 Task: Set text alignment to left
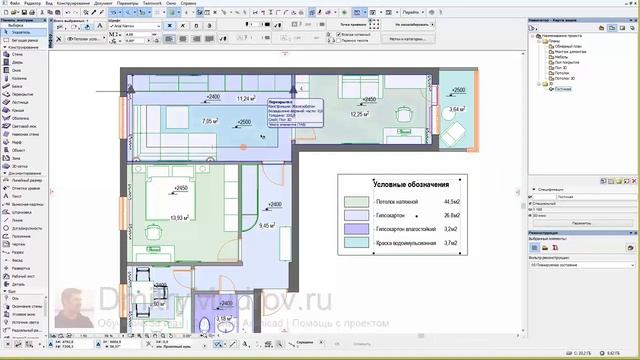pos(169,39)
